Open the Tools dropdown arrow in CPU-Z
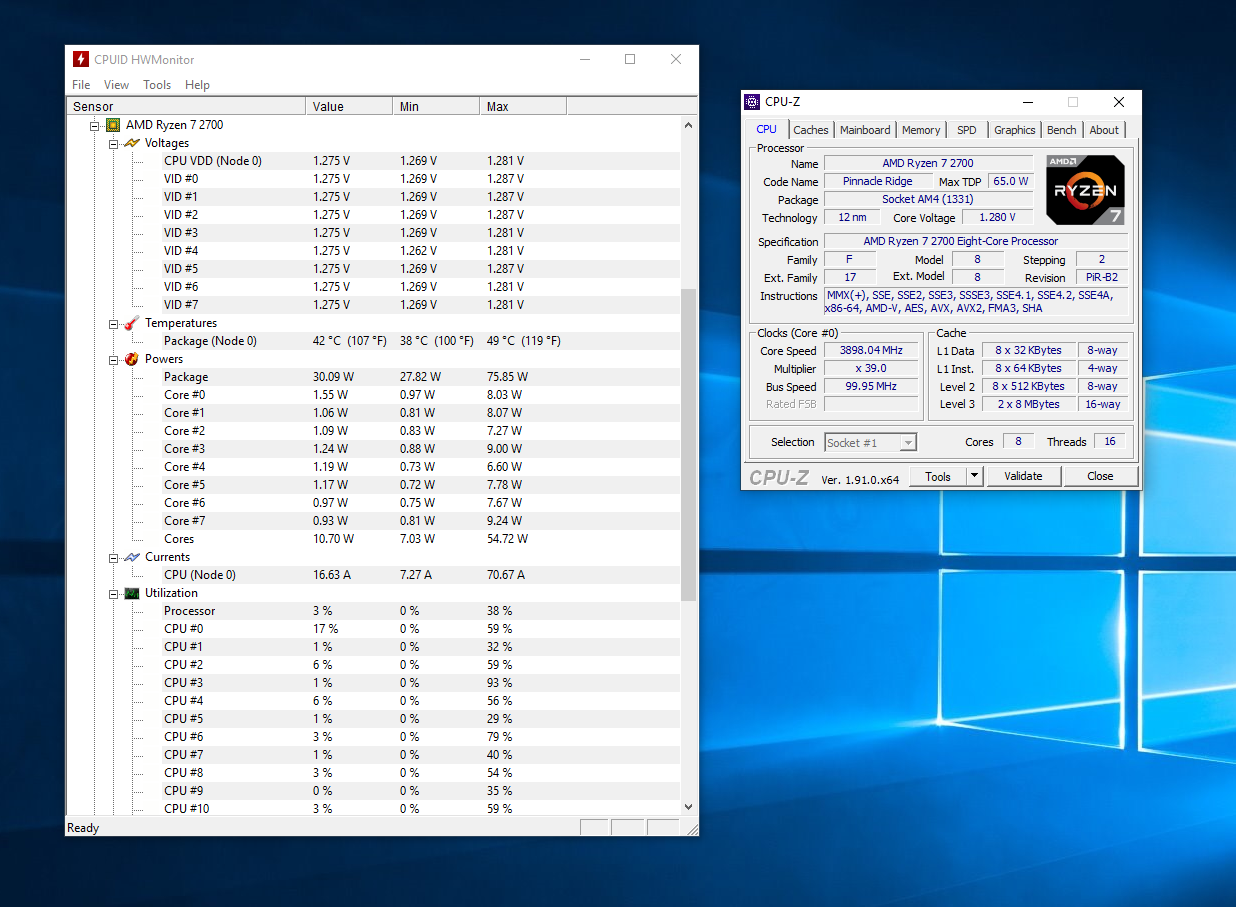The height and width of the screenshot is (907, 1236). point(975,476)
